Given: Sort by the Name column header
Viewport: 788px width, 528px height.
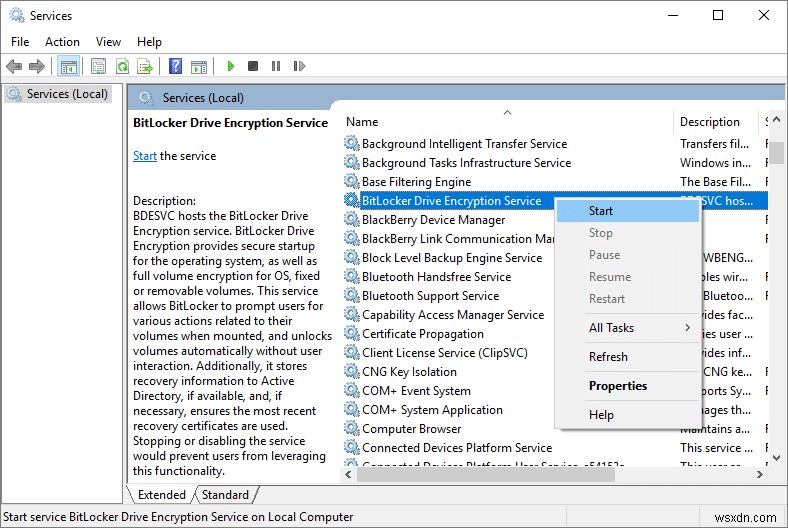Looking at the screenshot, I should coord(508,122).
